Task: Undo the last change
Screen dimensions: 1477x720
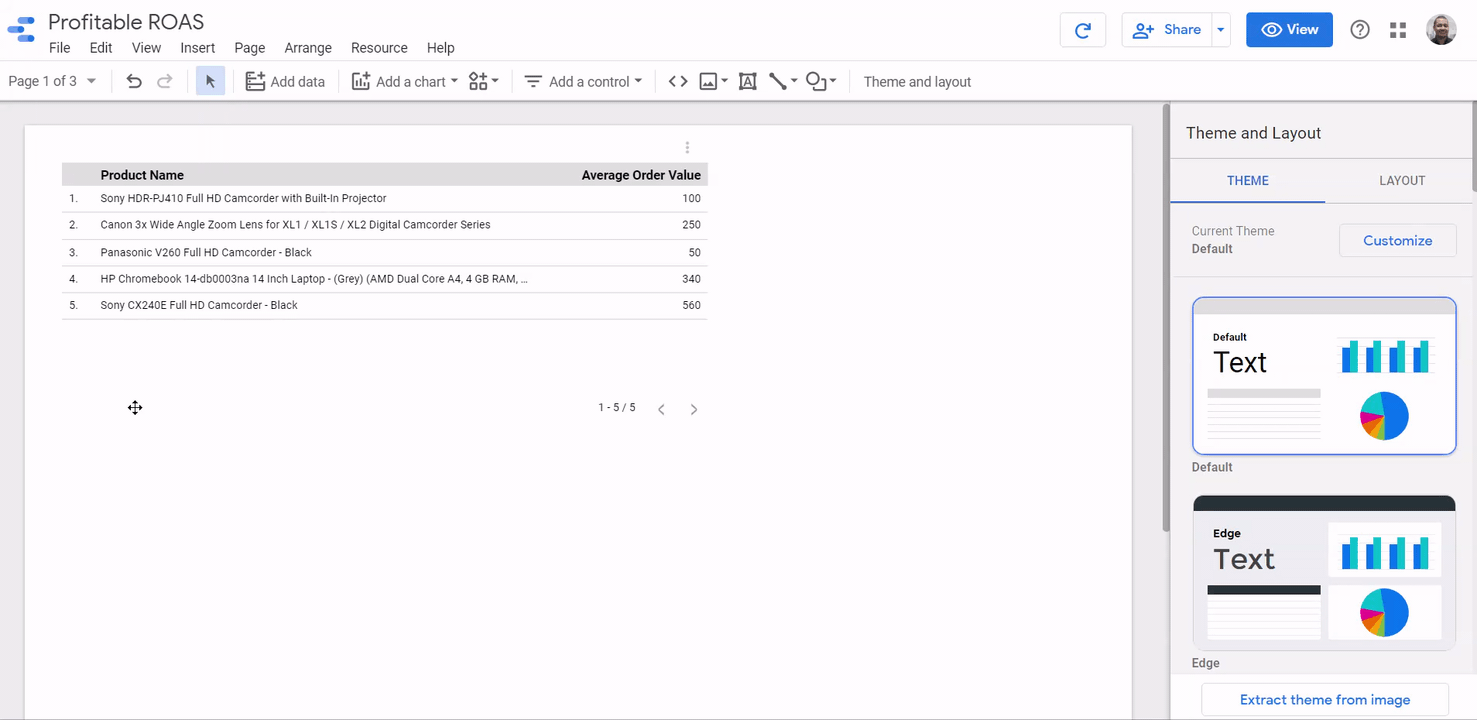Action: click(134, 81)
